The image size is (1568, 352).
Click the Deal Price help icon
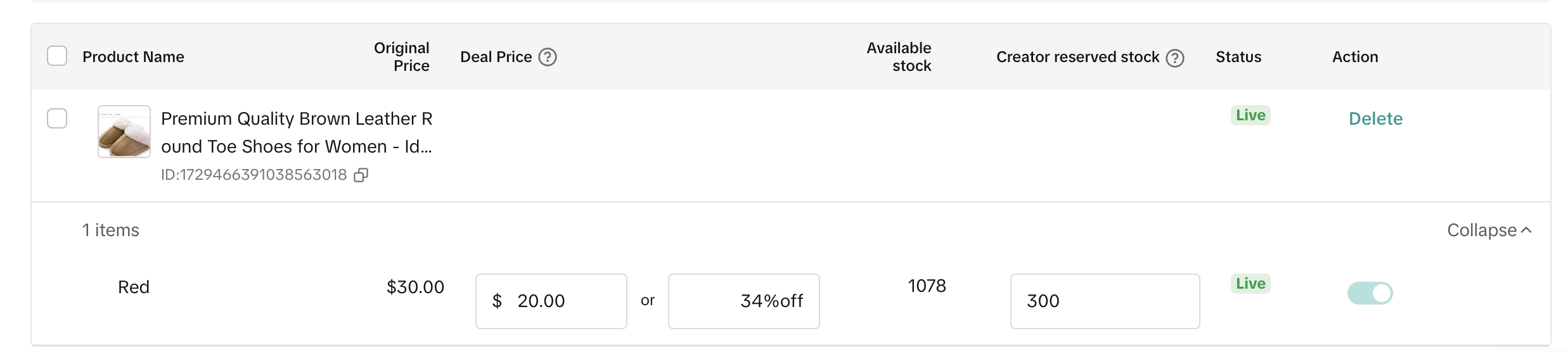548,57
